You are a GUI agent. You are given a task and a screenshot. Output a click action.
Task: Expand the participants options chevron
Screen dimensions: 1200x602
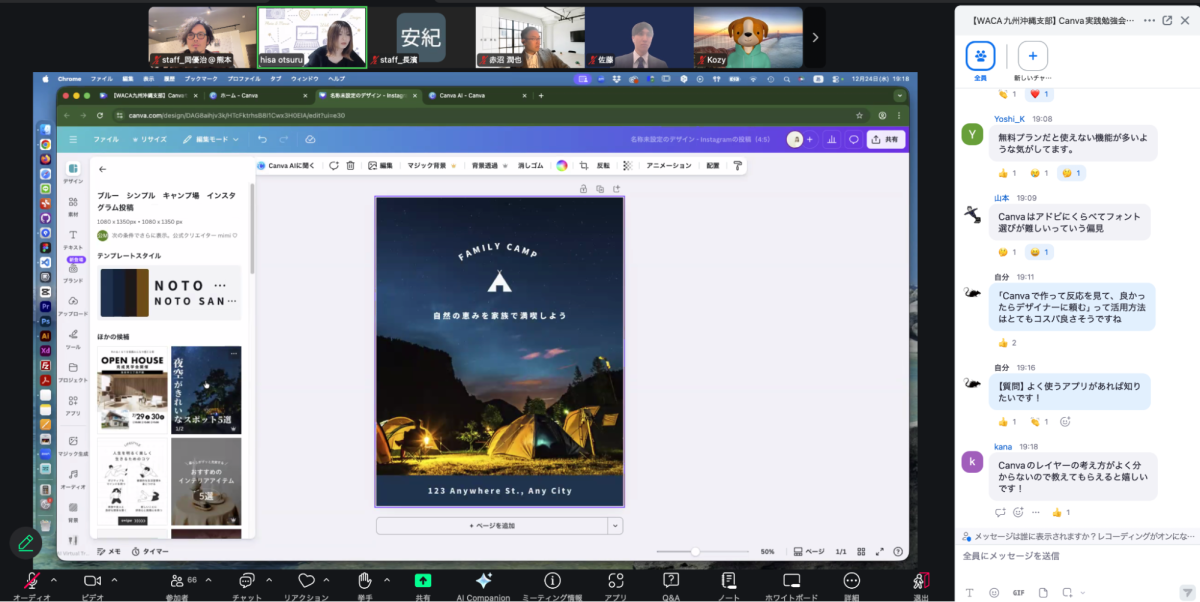coord(206,580)
